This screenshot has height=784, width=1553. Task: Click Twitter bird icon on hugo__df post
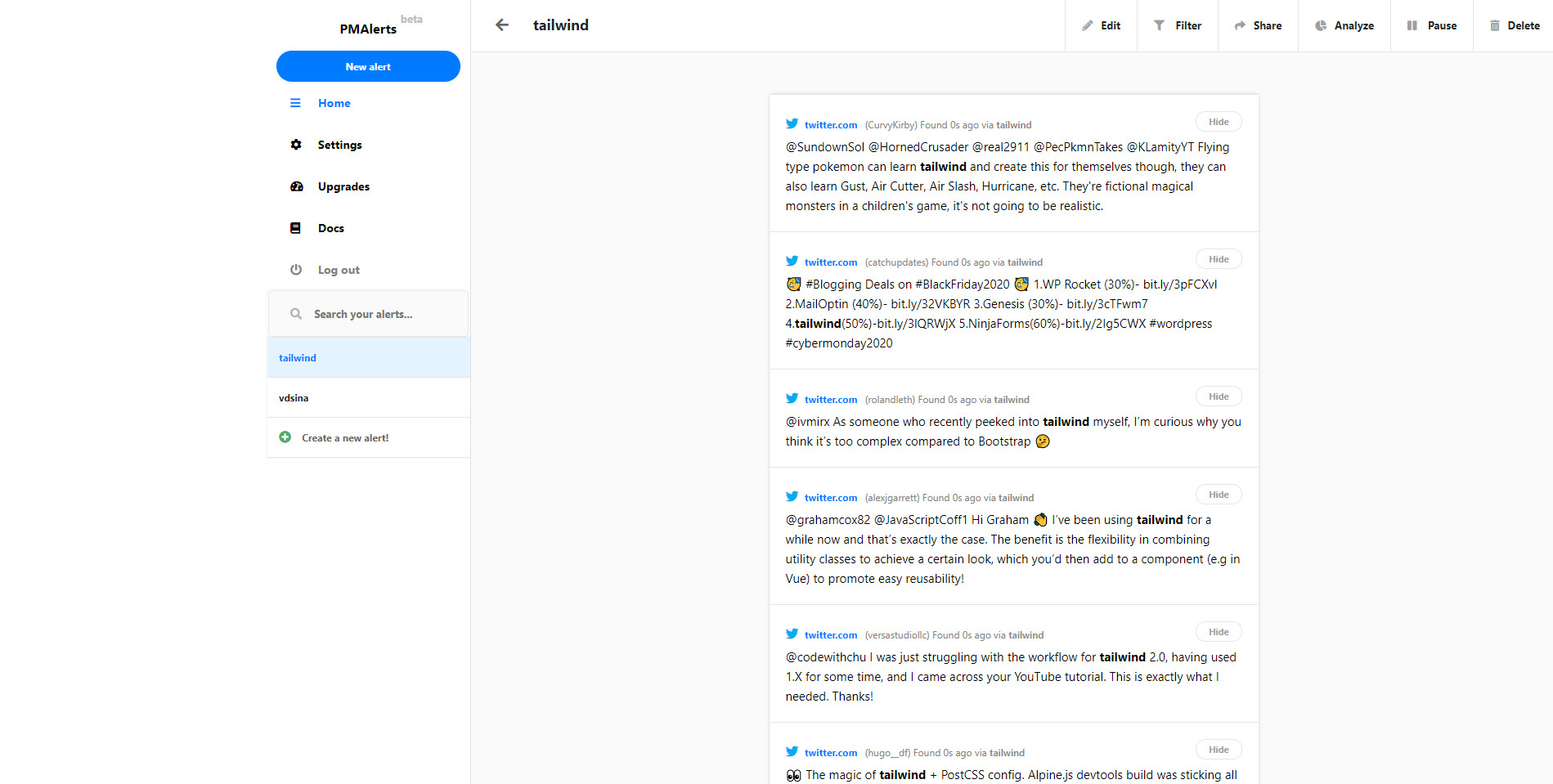coord(792,752)
